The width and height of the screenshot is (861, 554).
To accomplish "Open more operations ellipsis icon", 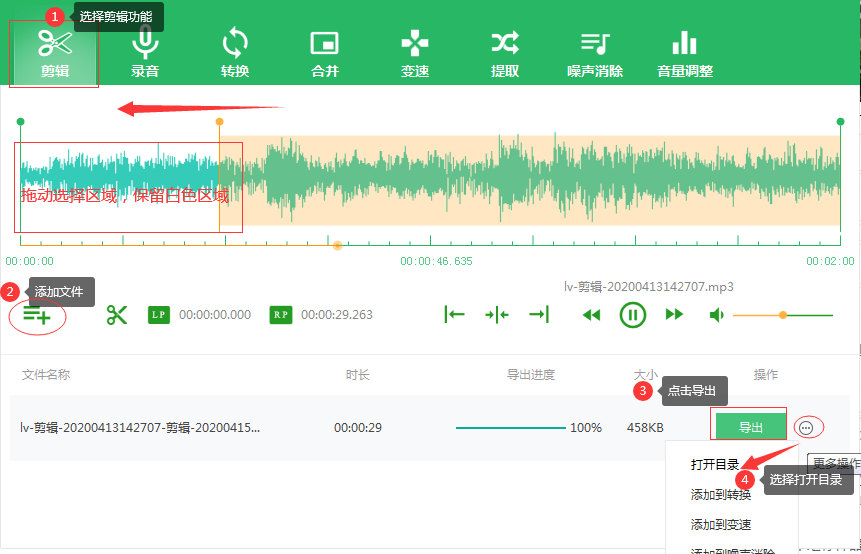I will coord(806,427).
